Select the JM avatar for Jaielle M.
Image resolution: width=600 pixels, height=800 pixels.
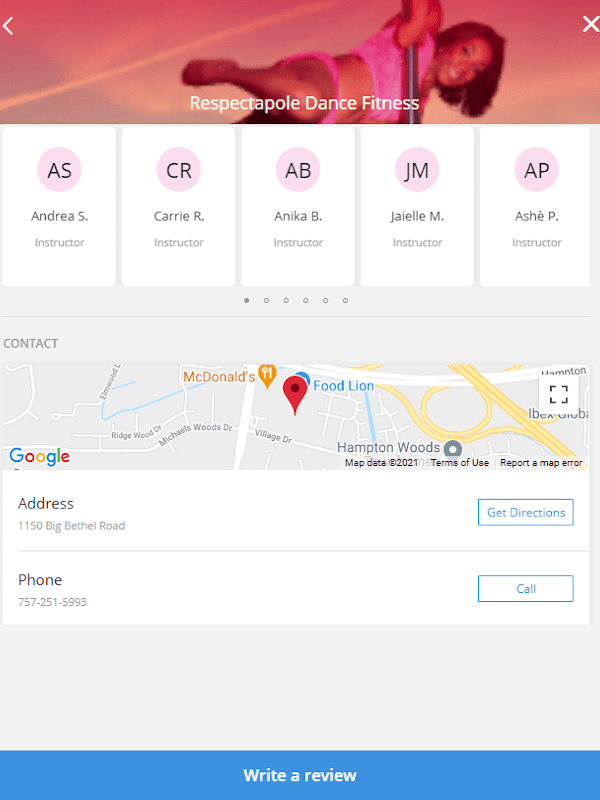tap(417, 170)
